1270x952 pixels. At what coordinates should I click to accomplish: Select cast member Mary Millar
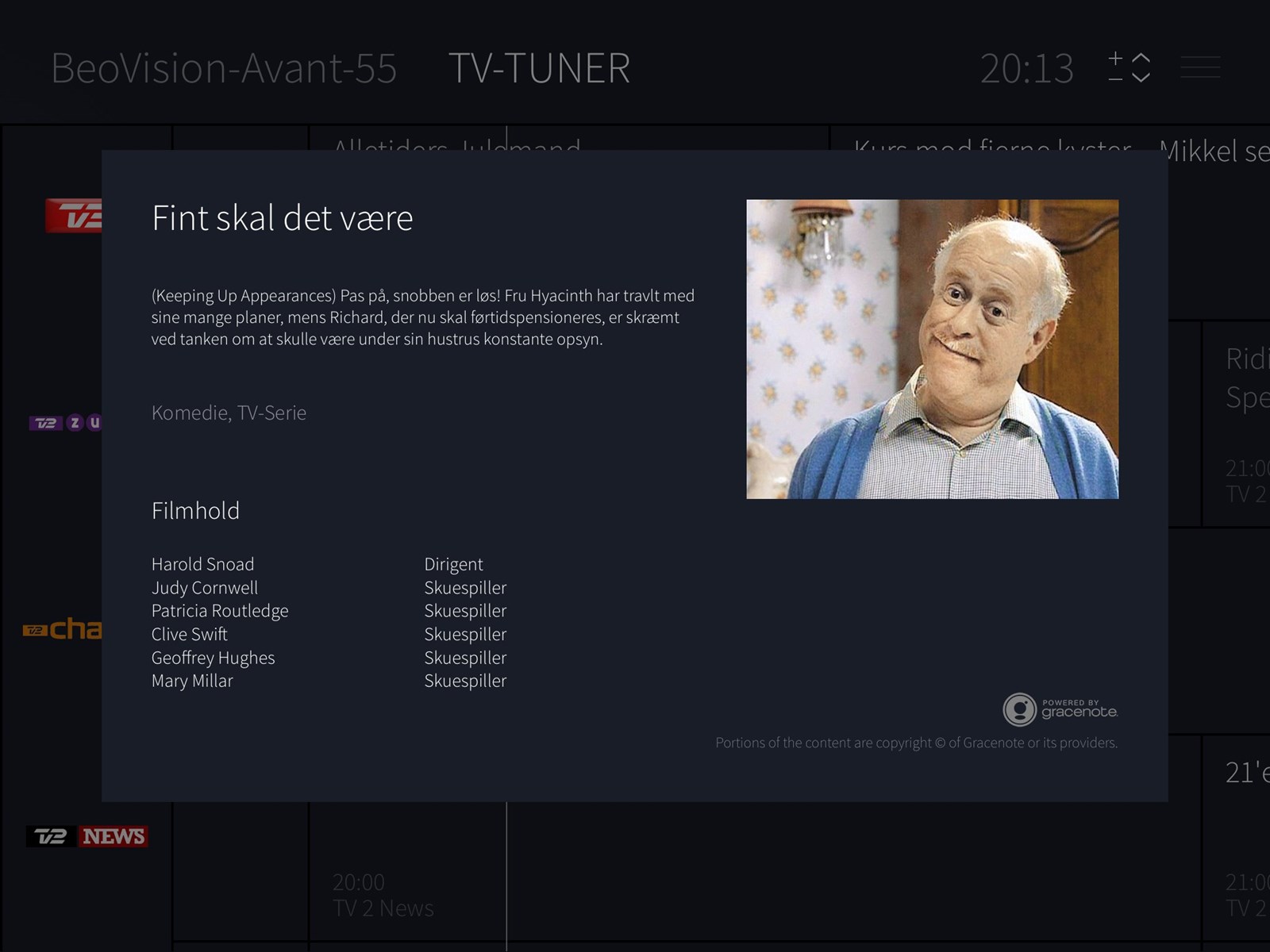[x=192, y=681]
